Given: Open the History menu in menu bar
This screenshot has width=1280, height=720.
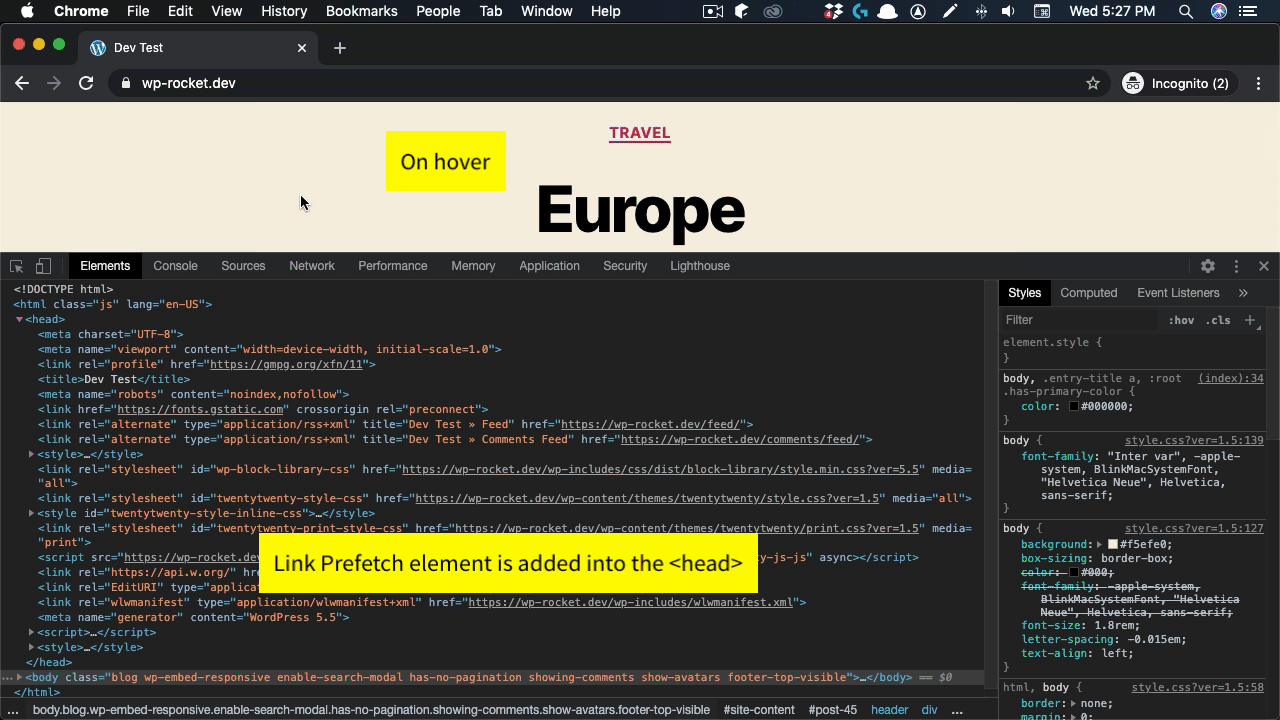Looking at the screenshot, I should (x=284, y=11).
